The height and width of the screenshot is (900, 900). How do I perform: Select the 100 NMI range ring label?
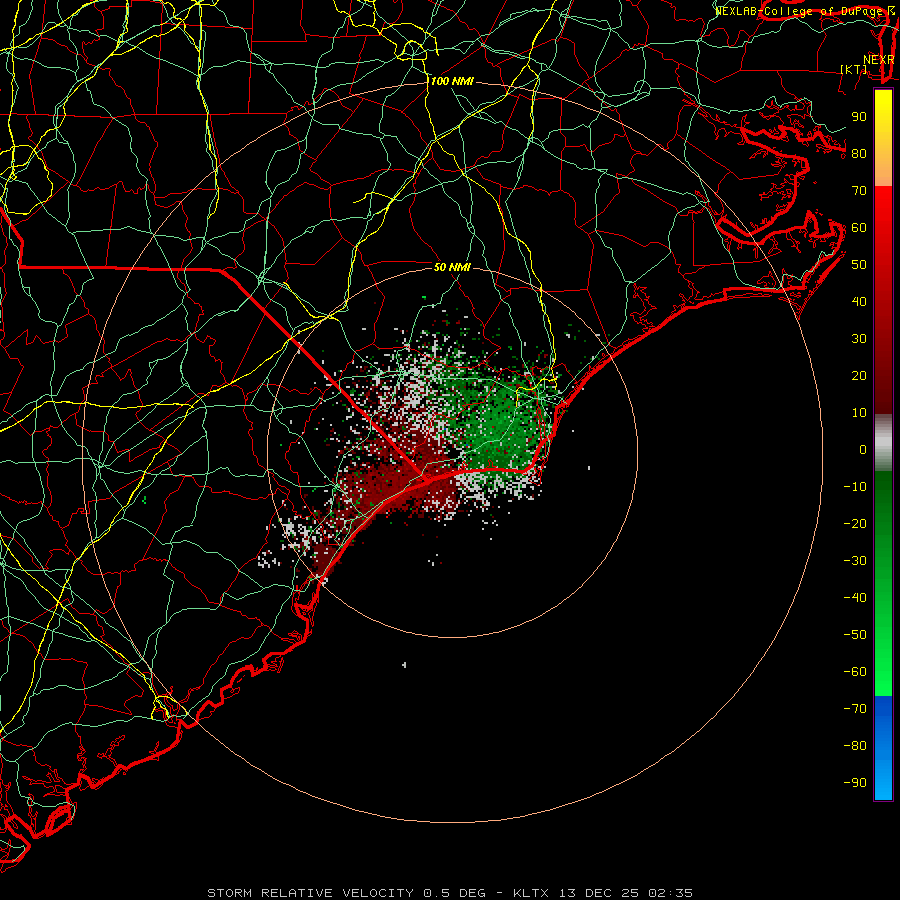[x=452, y=81]
